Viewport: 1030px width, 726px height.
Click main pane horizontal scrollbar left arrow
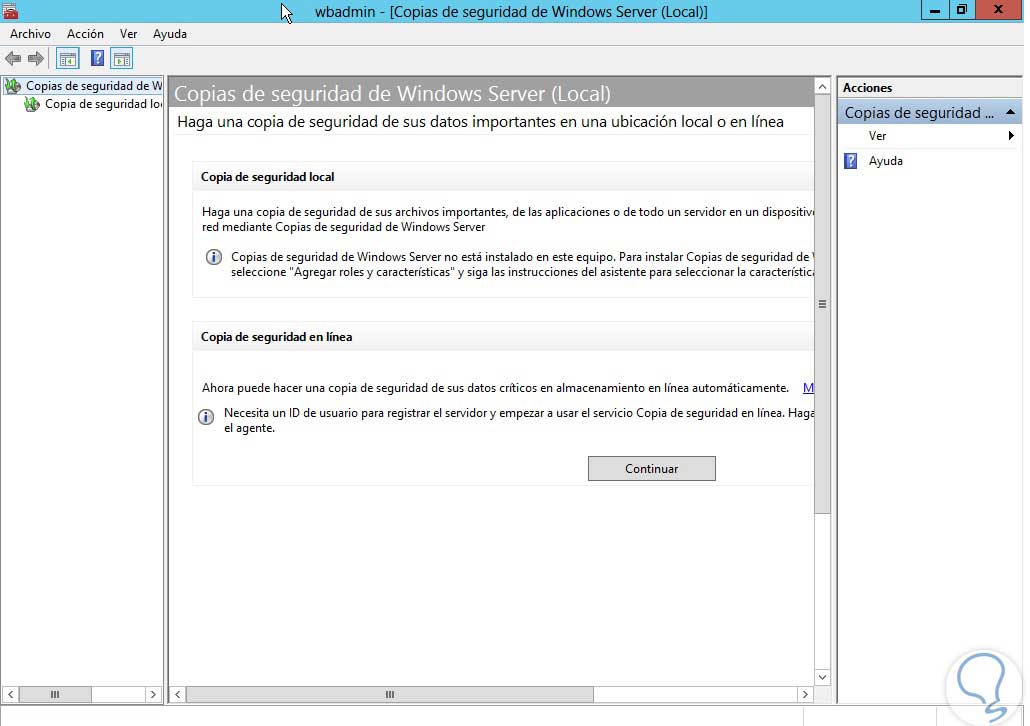pos(177,694)
